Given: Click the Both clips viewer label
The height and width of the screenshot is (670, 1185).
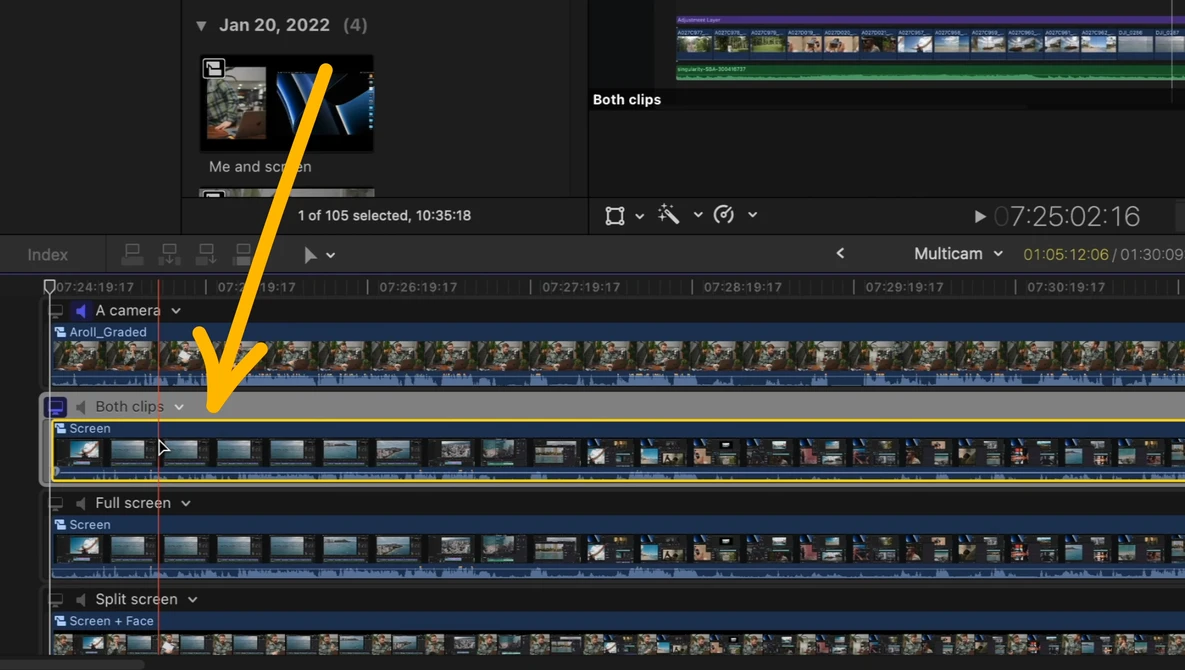Looking at the screenshot, I should 627,100.
